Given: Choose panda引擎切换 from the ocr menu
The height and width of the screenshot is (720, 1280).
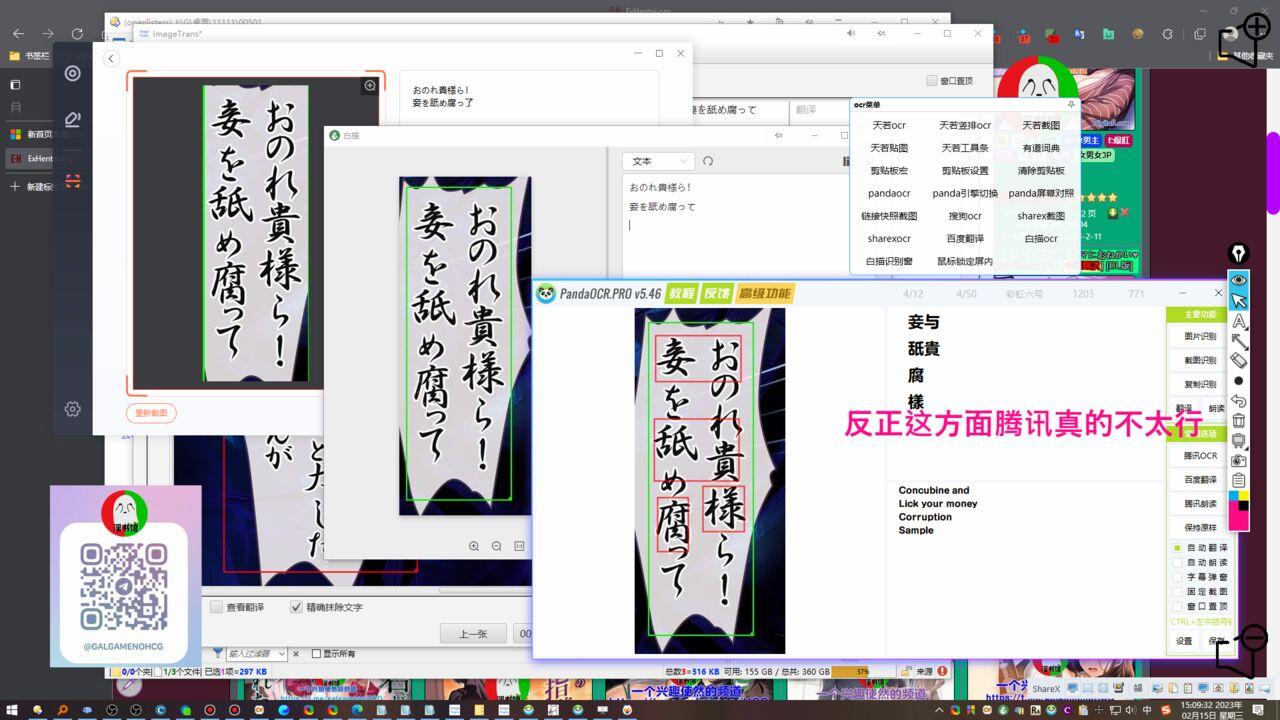Looking at the screenshot, I should (965, 194).
